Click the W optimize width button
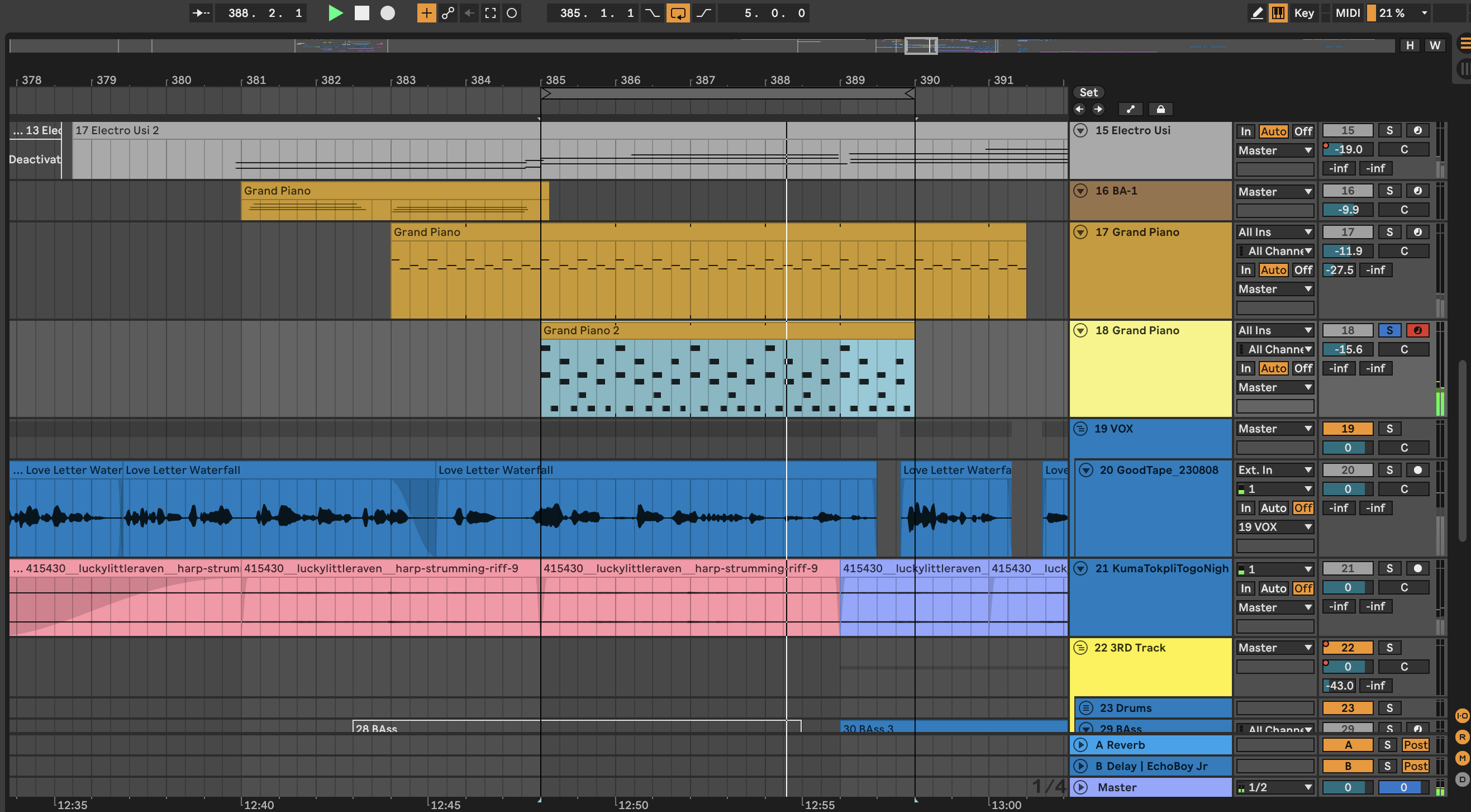This screenshot has width=1471, height=812. tap(1435, 45)
